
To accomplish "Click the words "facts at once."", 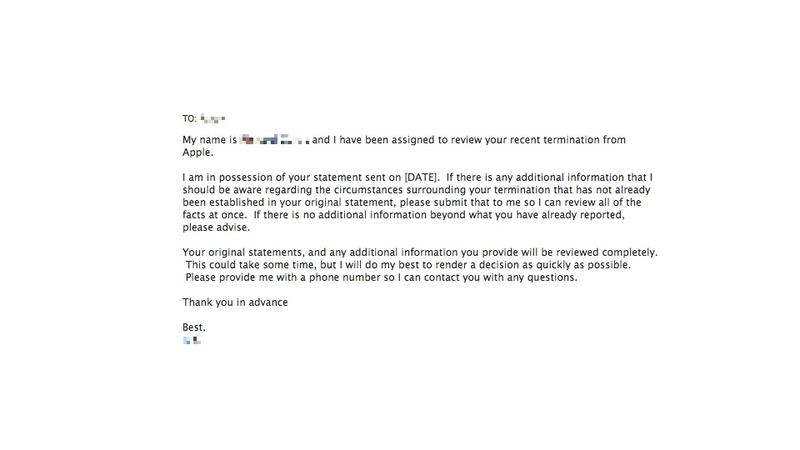I will click(x=215, y=215).
